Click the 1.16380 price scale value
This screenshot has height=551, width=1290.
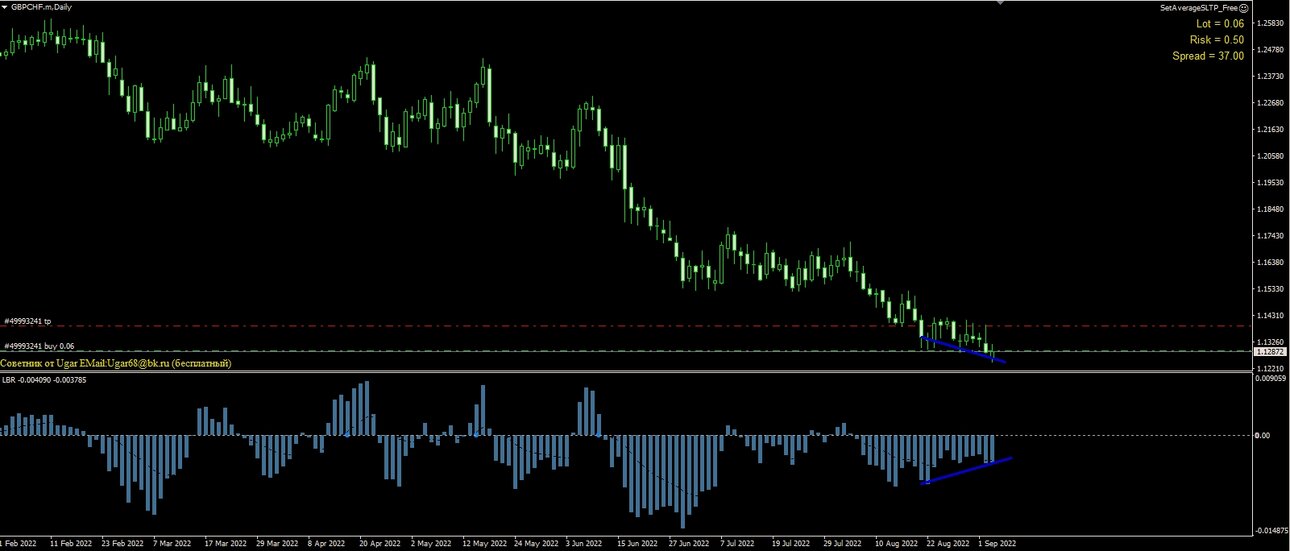(x=1272, y=262)
